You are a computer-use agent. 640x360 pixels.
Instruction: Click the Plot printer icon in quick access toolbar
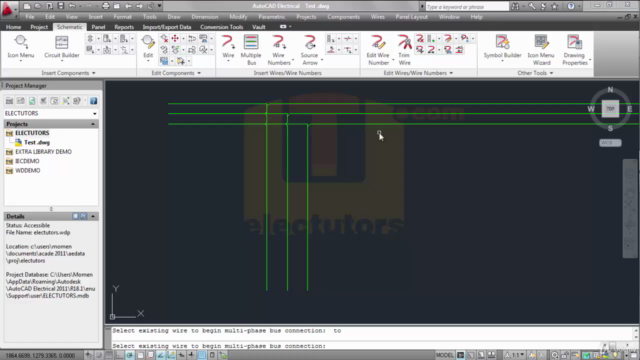(x=105, y=6)
